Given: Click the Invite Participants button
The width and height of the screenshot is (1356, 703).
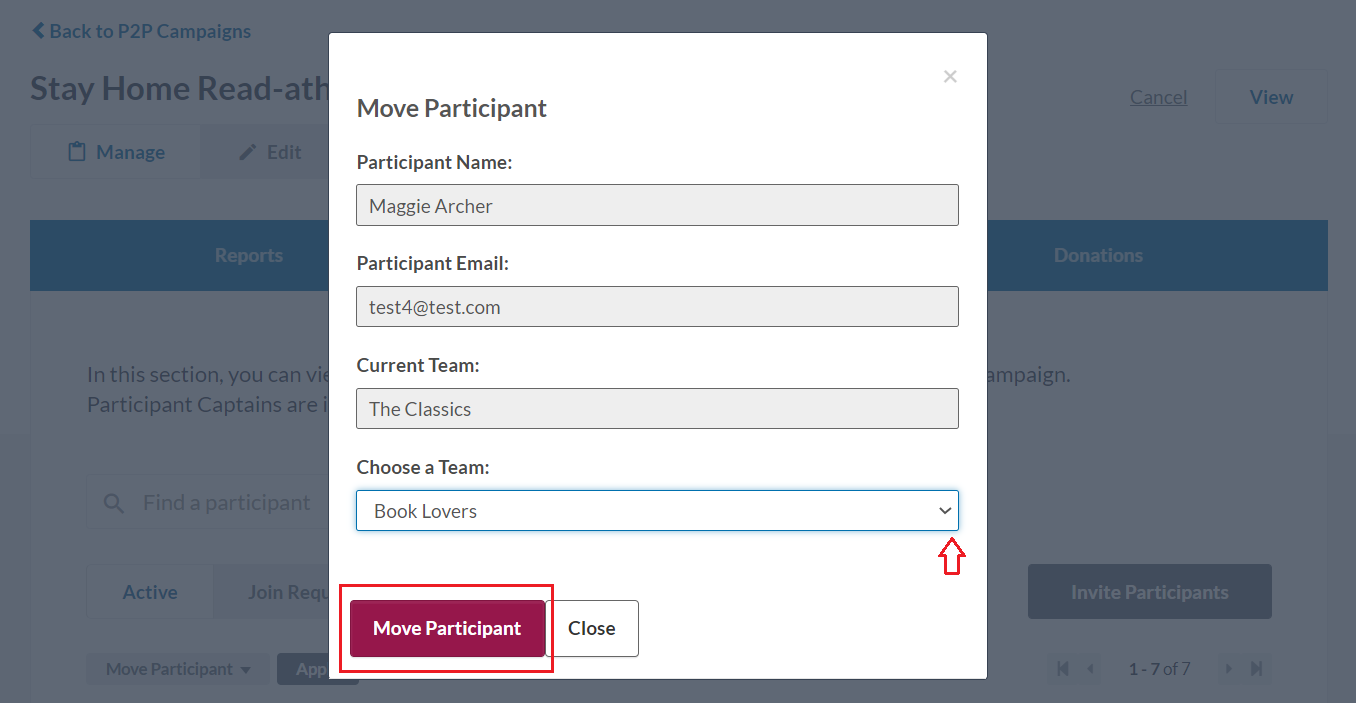Looking at the screenshot, I should click(x=1150, y=592).
